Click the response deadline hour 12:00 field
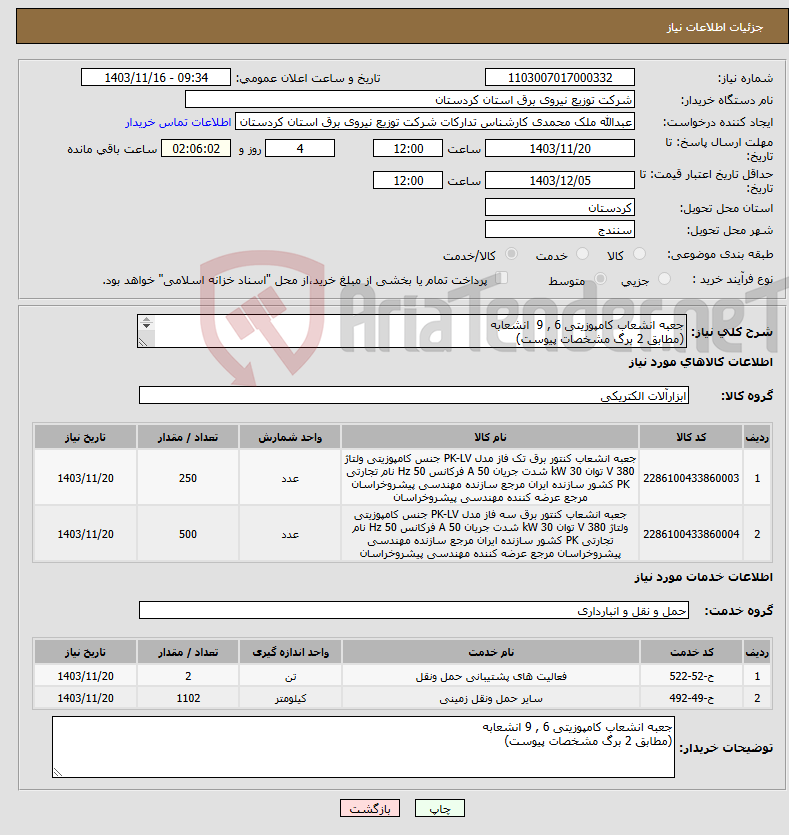This screenshot has height=835, width=789. [x=408, y=149]
